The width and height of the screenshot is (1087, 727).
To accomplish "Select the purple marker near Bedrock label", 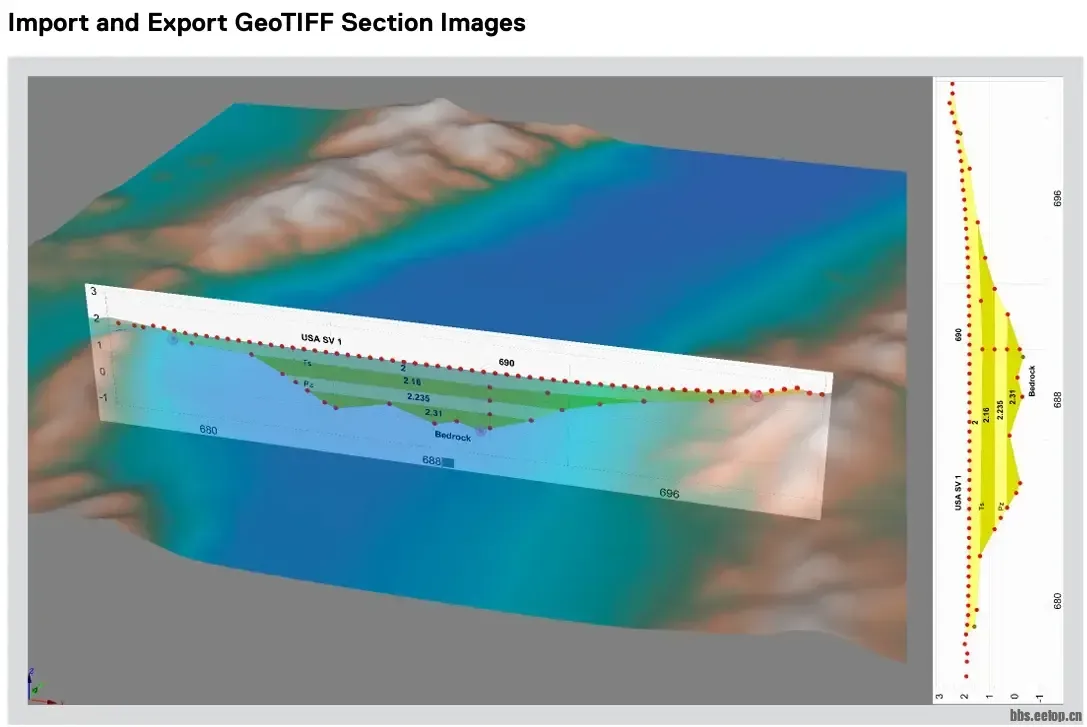I will tap(481, 432).
